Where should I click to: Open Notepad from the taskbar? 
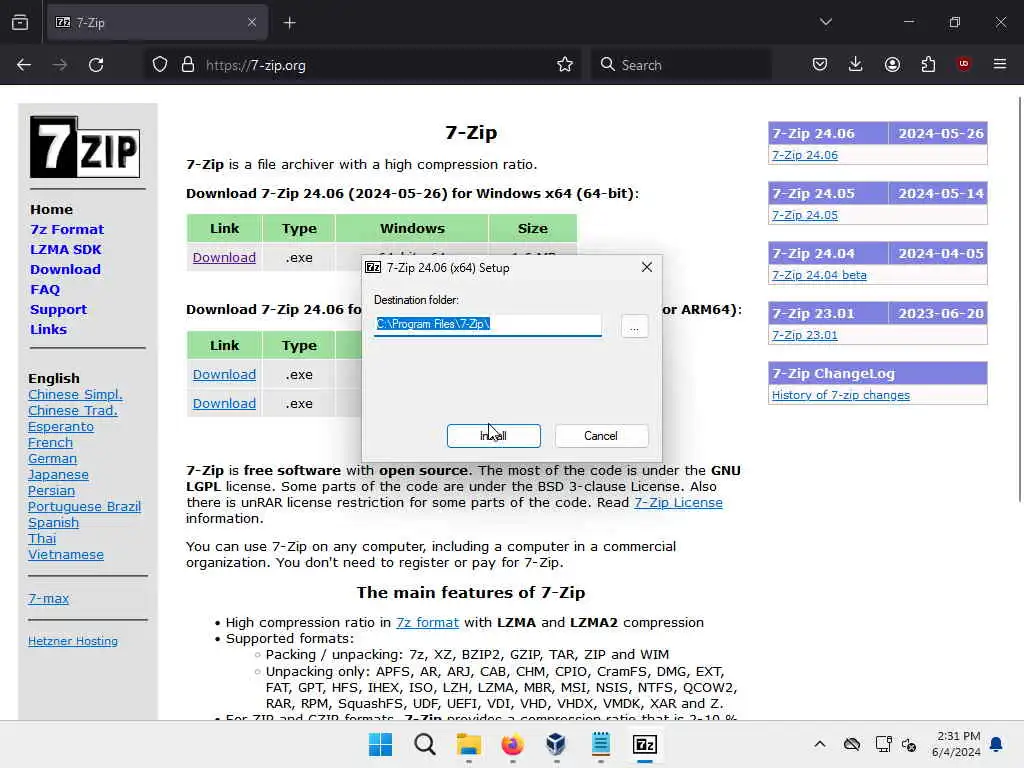[x=601, y=744]
